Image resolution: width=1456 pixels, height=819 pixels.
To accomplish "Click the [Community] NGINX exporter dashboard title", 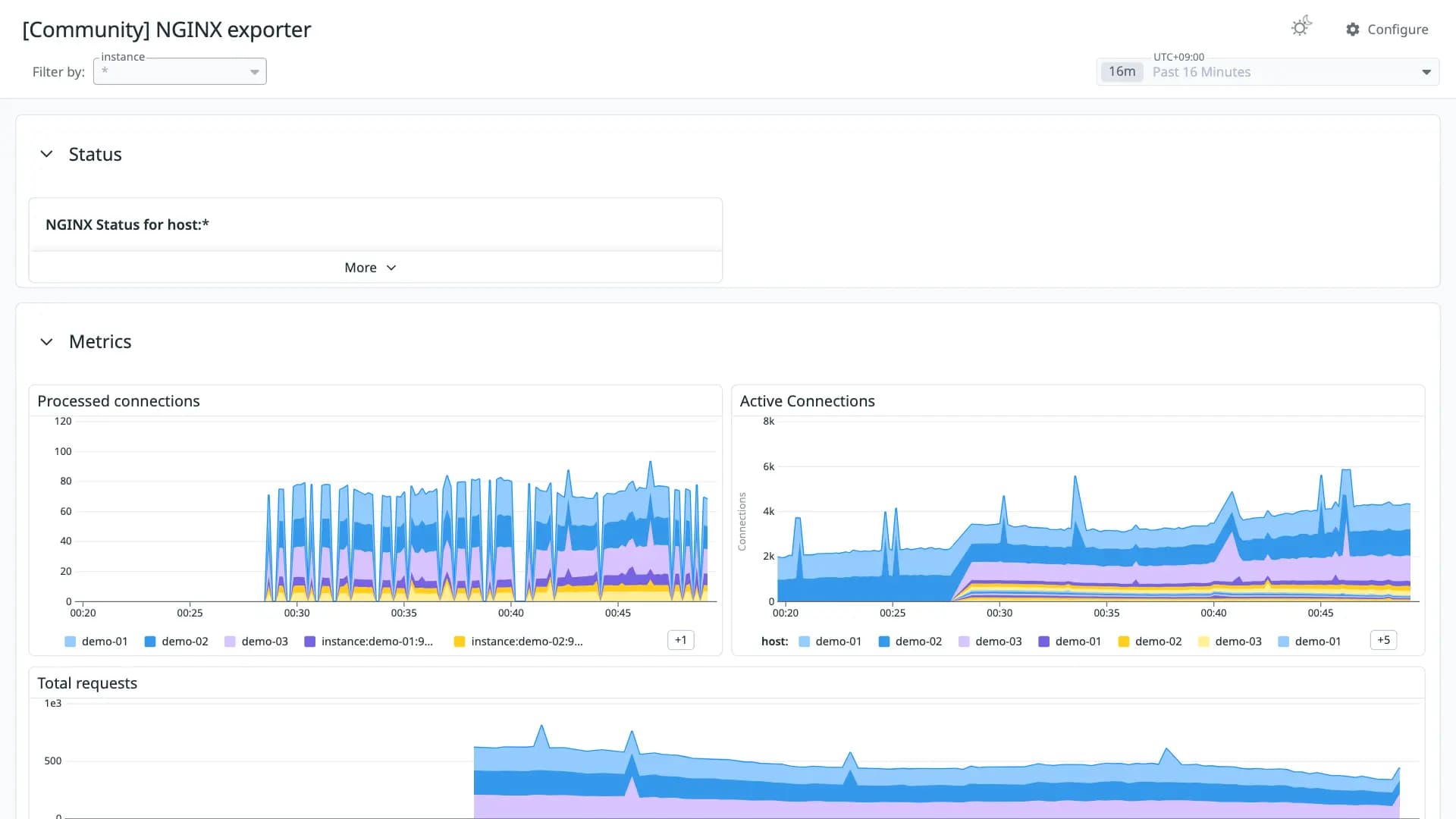I will (167, 30).
